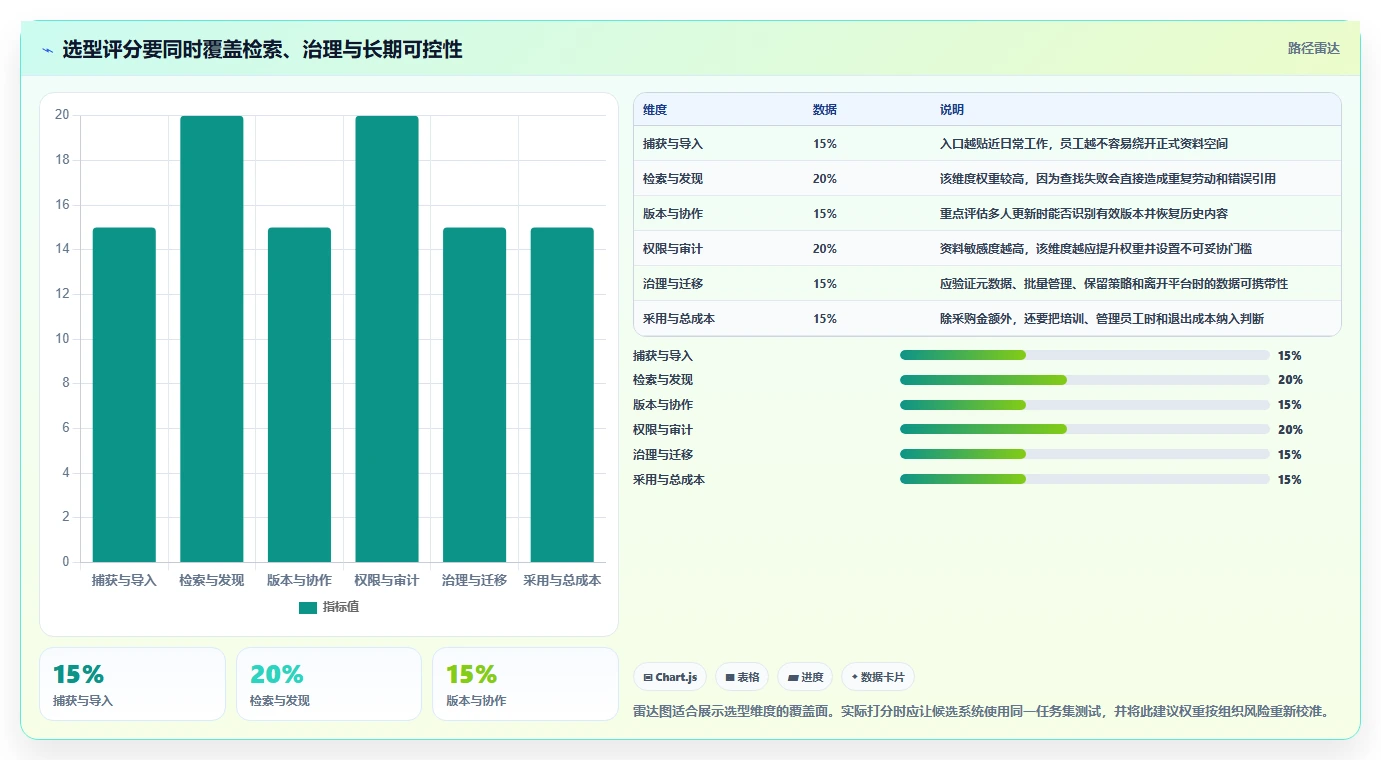Click the 治理与迁移 bar in the chart
1381x760 pixels.
point(474,394)
